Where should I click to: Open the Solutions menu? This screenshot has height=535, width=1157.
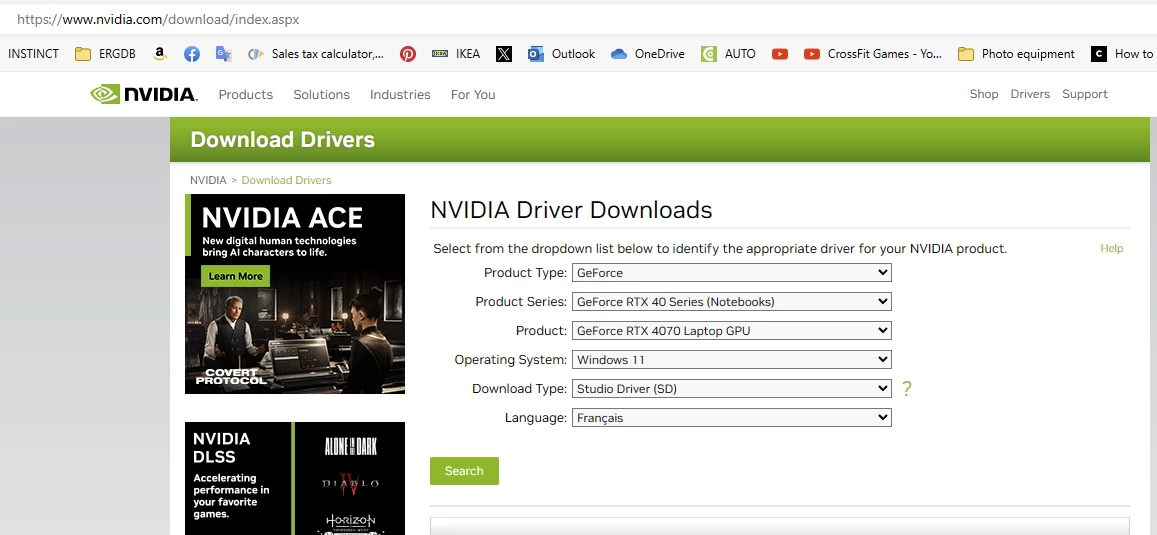point(321,94)
